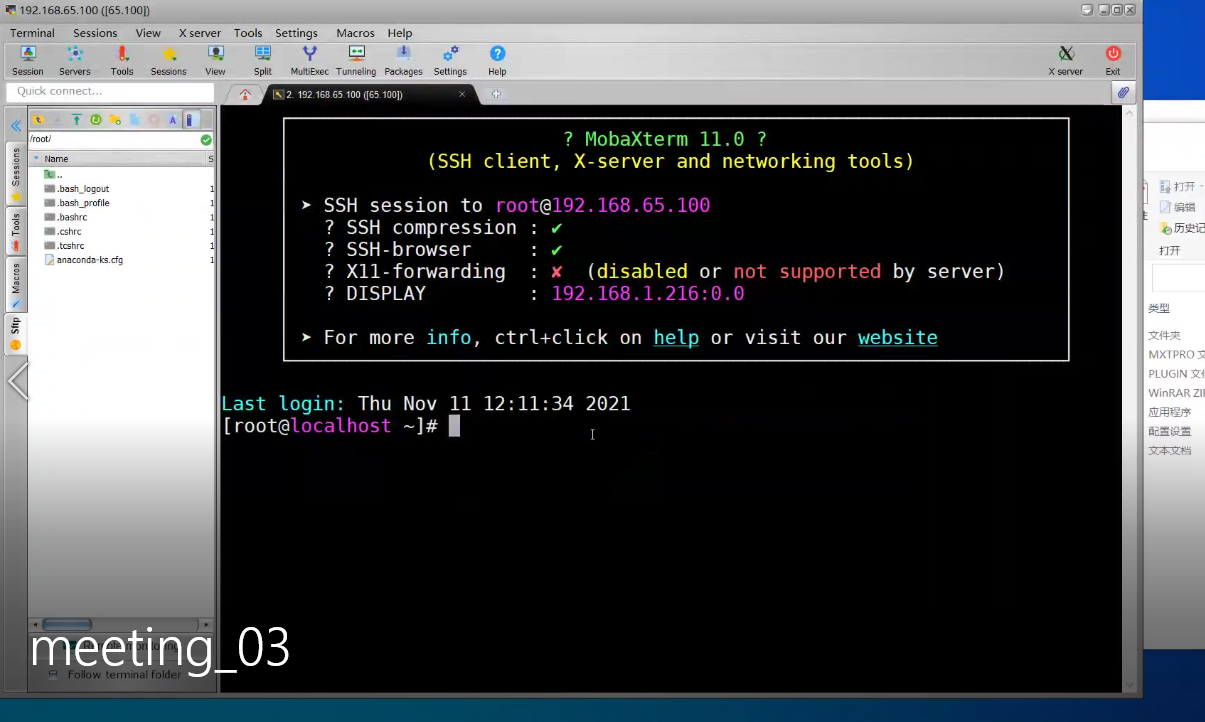
Task: Switch to Macros vertical sidebar tab
Action: pyautogui.click(x=16, y=284)
